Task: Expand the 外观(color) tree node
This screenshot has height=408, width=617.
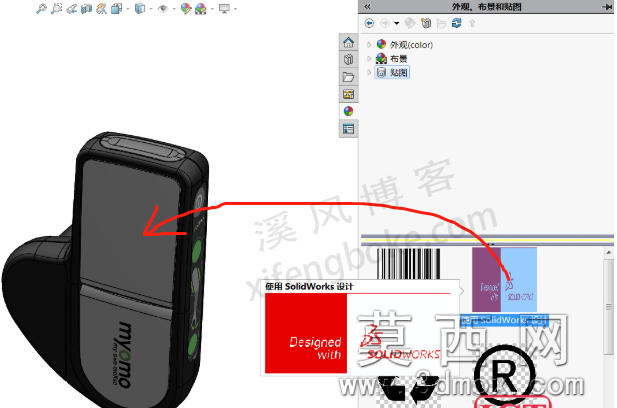Action: 369,45
